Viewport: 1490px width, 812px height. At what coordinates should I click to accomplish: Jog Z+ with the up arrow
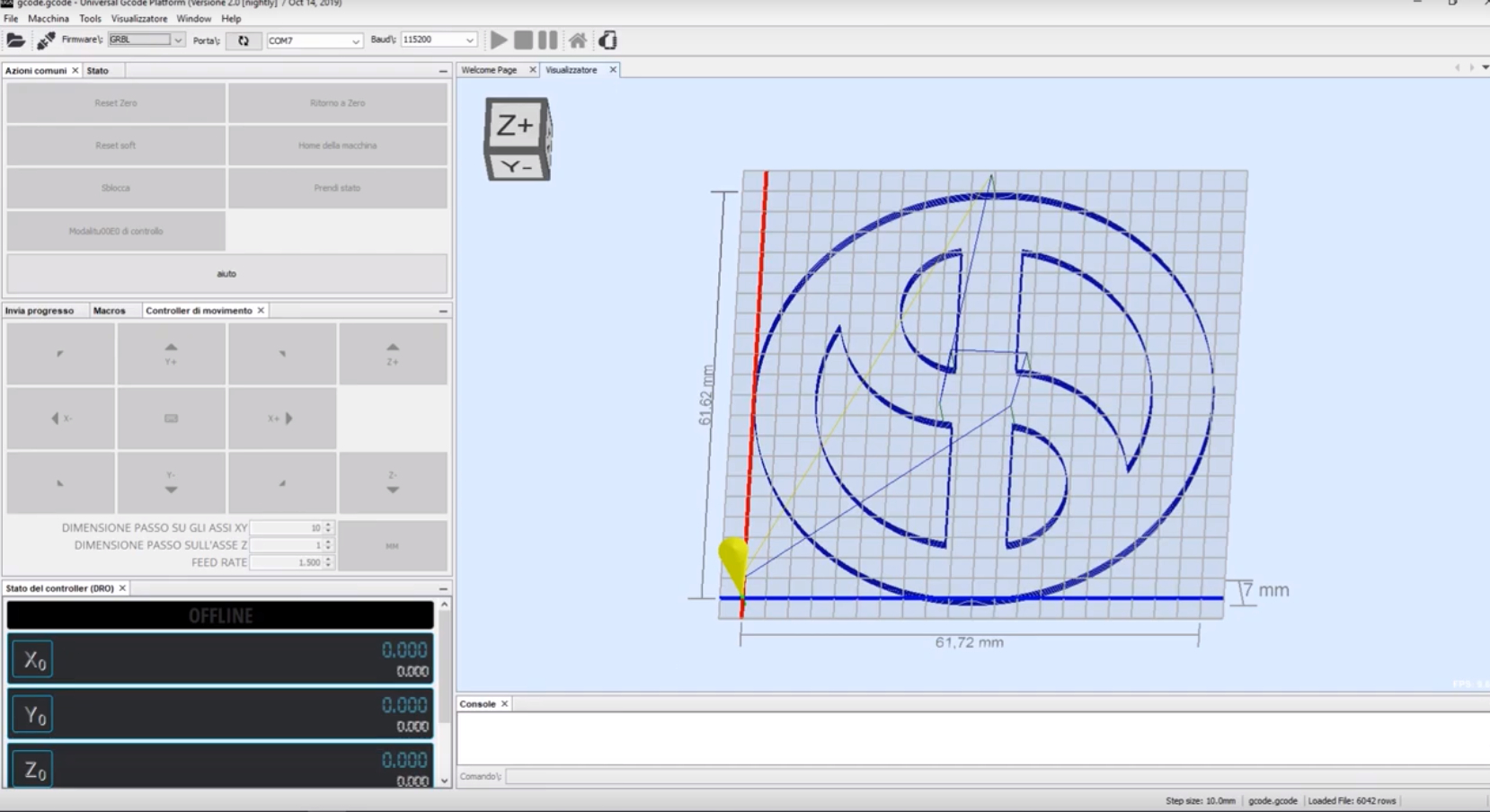[393, 354]
